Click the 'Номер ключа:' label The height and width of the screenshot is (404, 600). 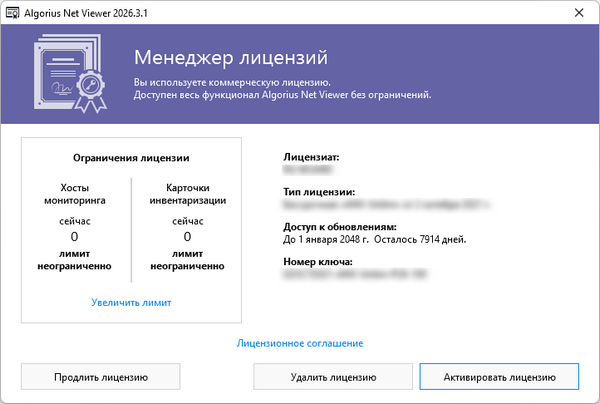[318, 262]
